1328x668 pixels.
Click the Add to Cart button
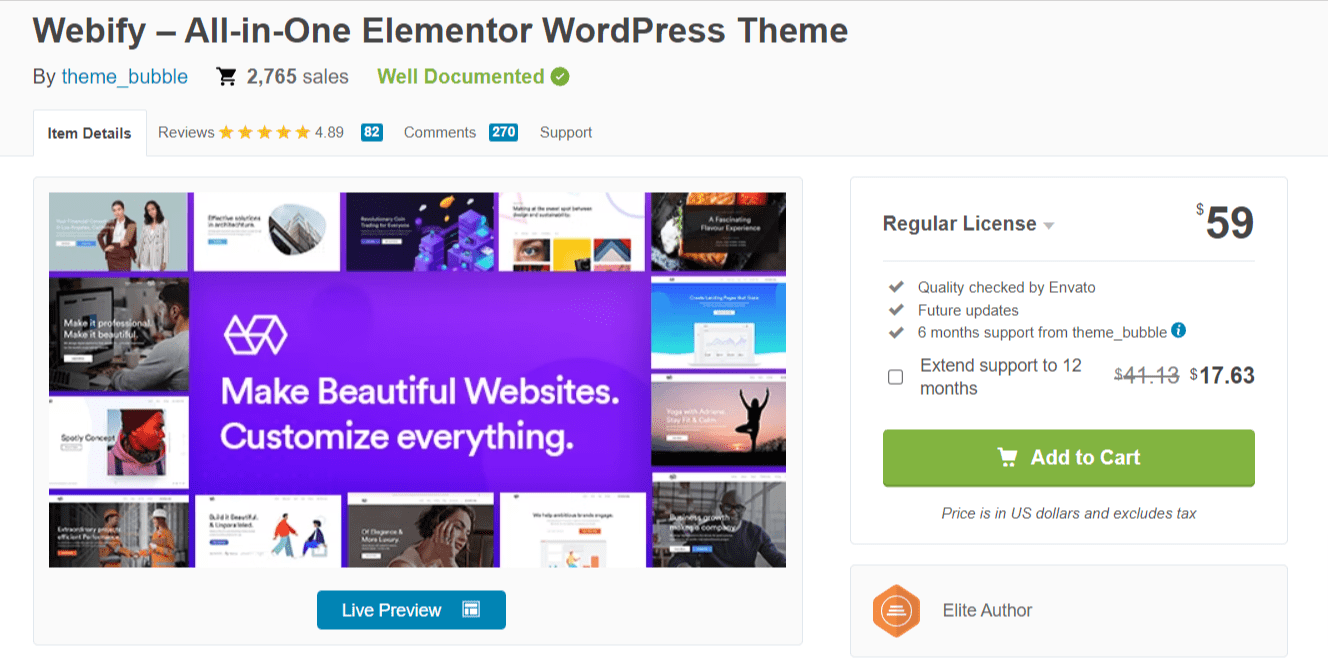coord(1068,457)
